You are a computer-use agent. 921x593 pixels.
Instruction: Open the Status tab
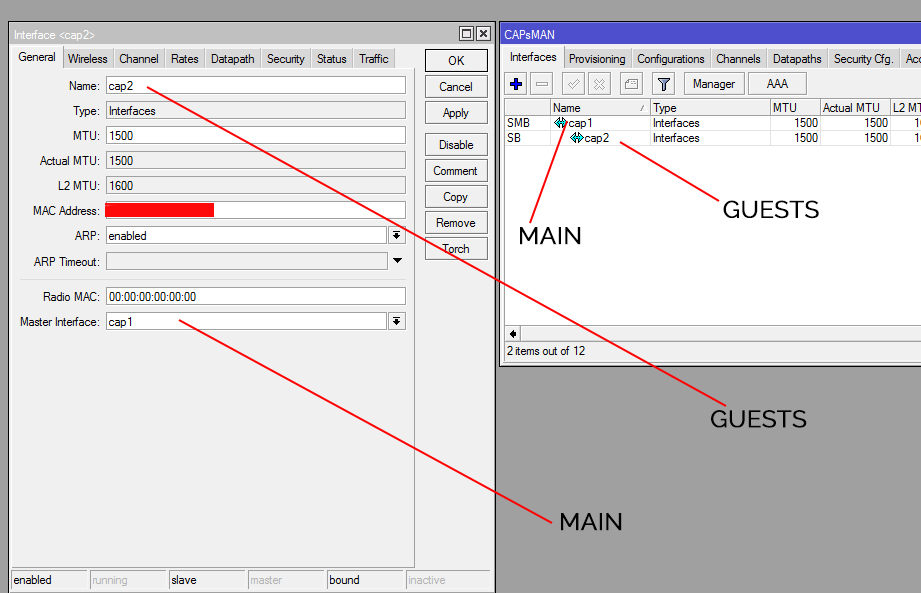(331, 59)
